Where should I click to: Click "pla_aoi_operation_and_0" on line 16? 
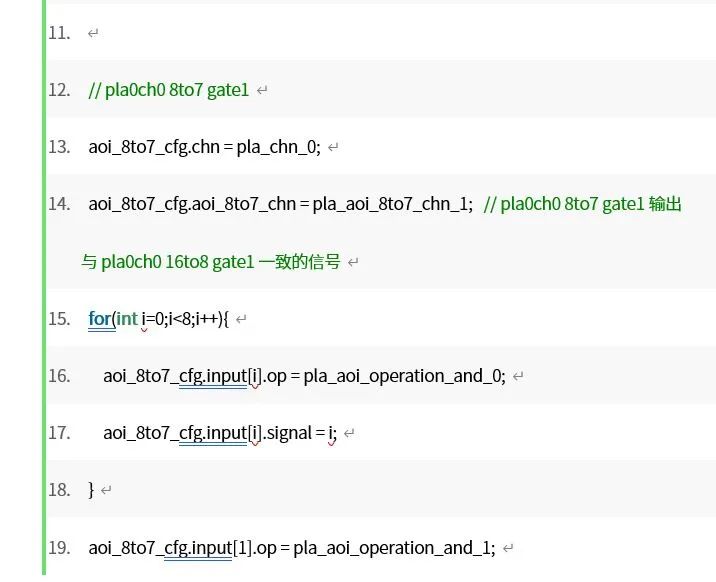pyautogui.click(x=404, y=376)
